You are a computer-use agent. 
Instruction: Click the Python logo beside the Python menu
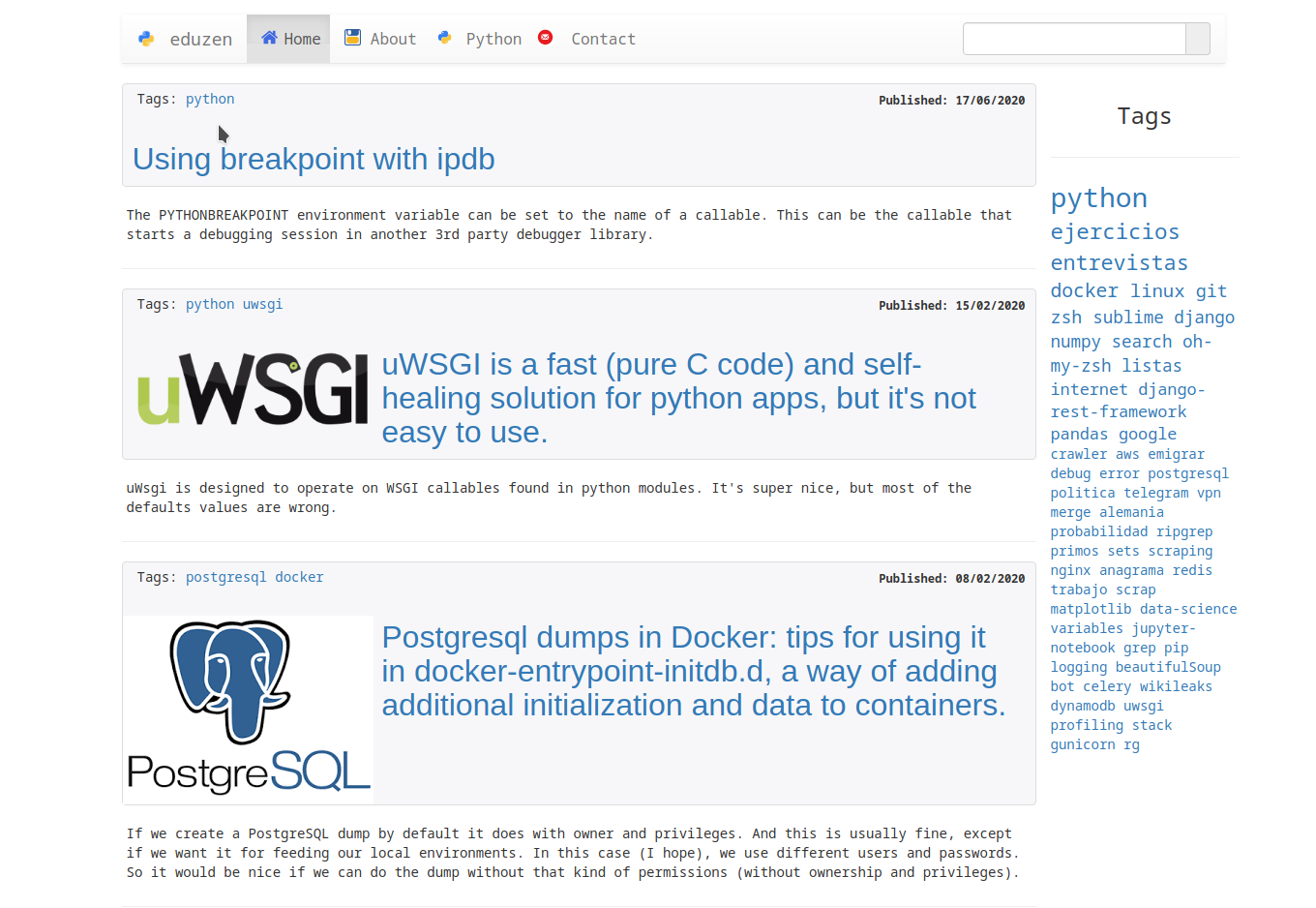[445, 38]
